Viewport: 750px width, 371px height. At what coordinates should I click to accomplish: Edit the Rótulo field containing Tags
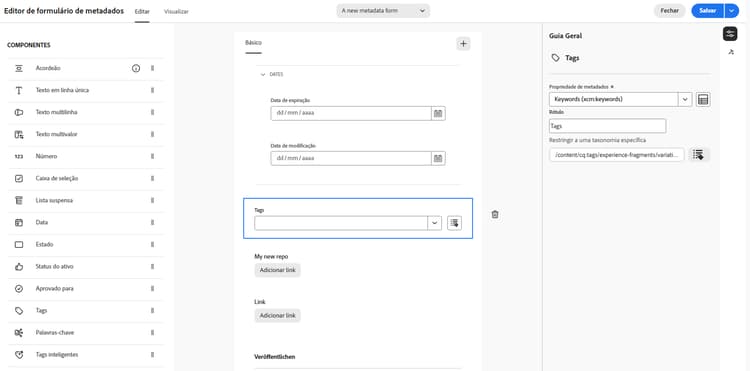pos(607,126)
